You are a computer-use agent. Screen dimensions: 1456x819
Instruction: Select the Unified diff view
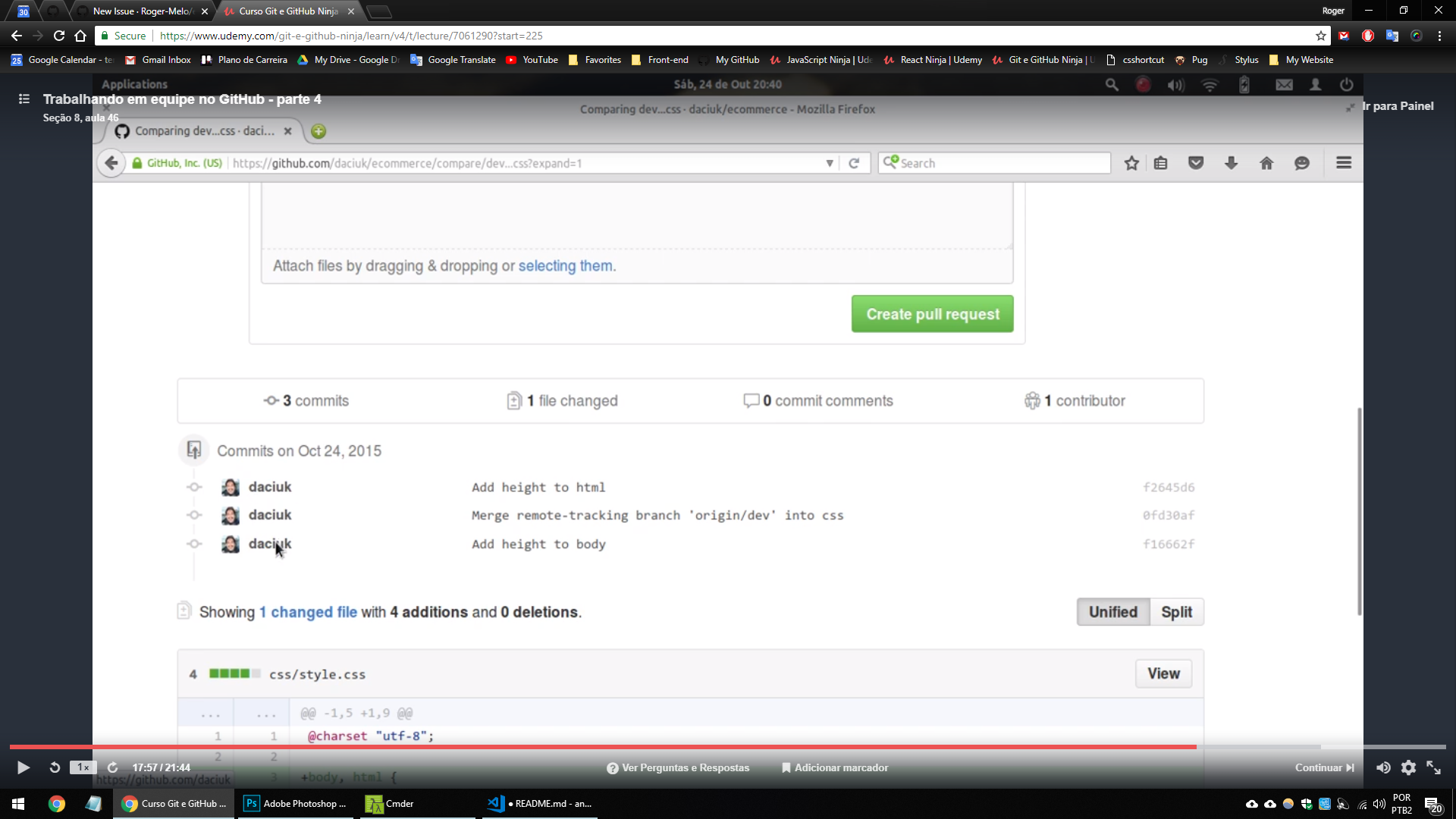point(1112,612)
